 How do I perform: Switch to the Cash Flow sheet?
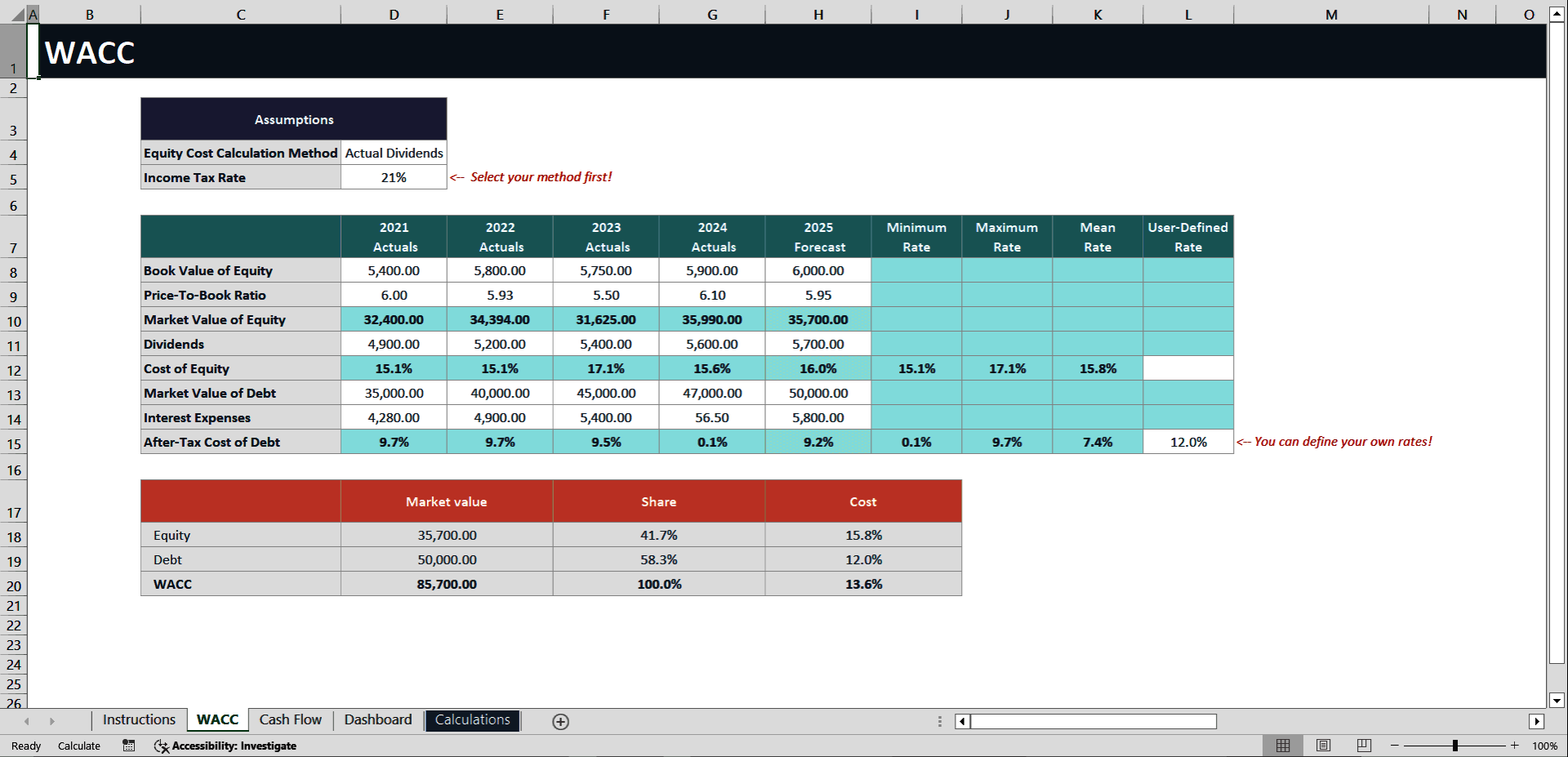pyautogui.click(x=290, y=719)
